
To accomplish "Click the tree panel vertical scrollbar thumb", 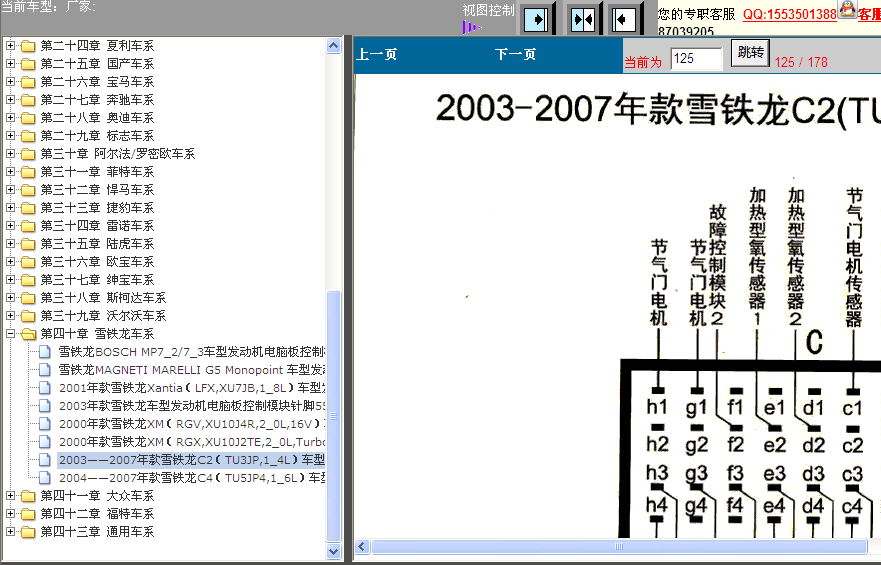I will point(334,417).
